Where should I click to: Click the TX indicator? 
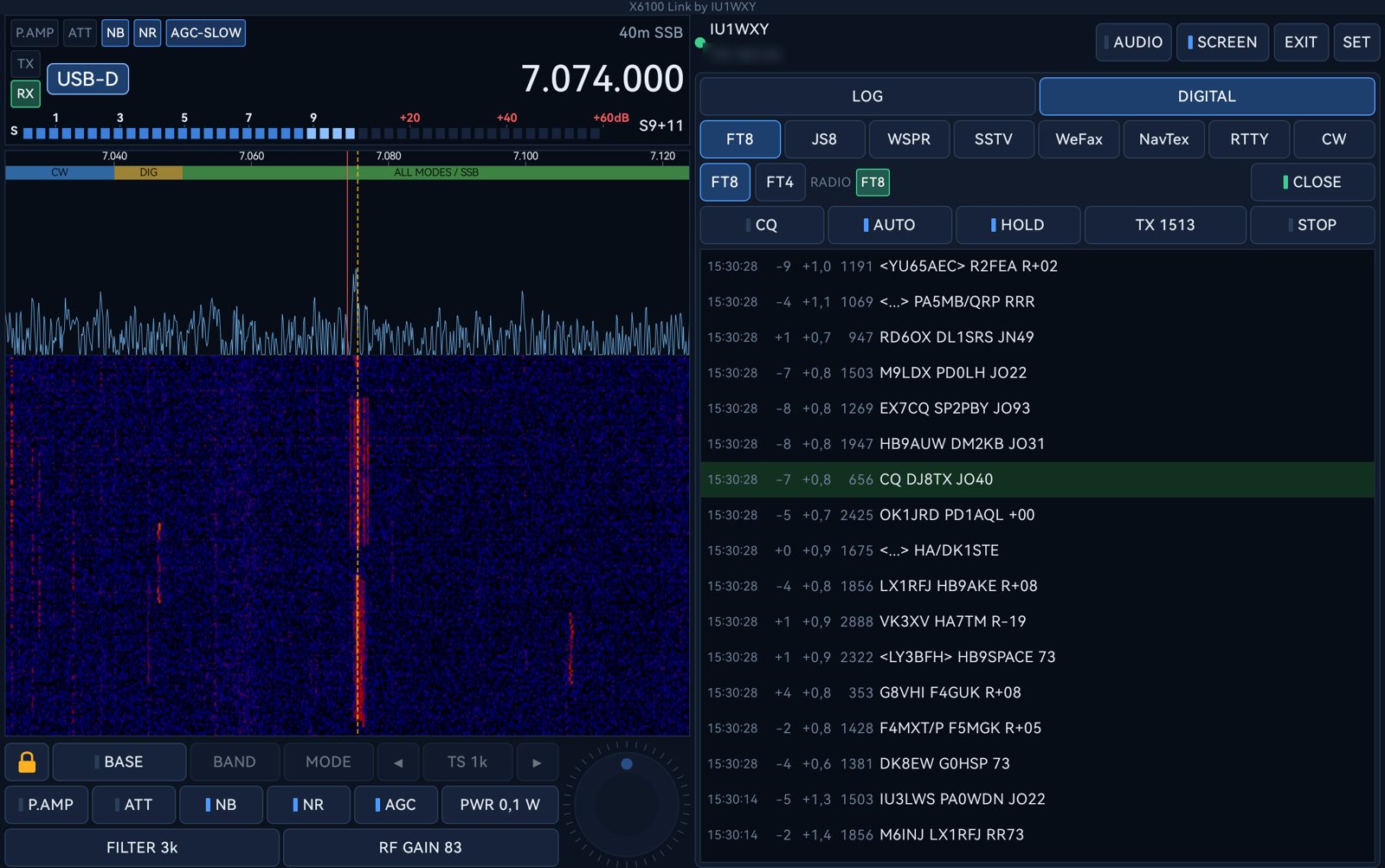[26, 63]
